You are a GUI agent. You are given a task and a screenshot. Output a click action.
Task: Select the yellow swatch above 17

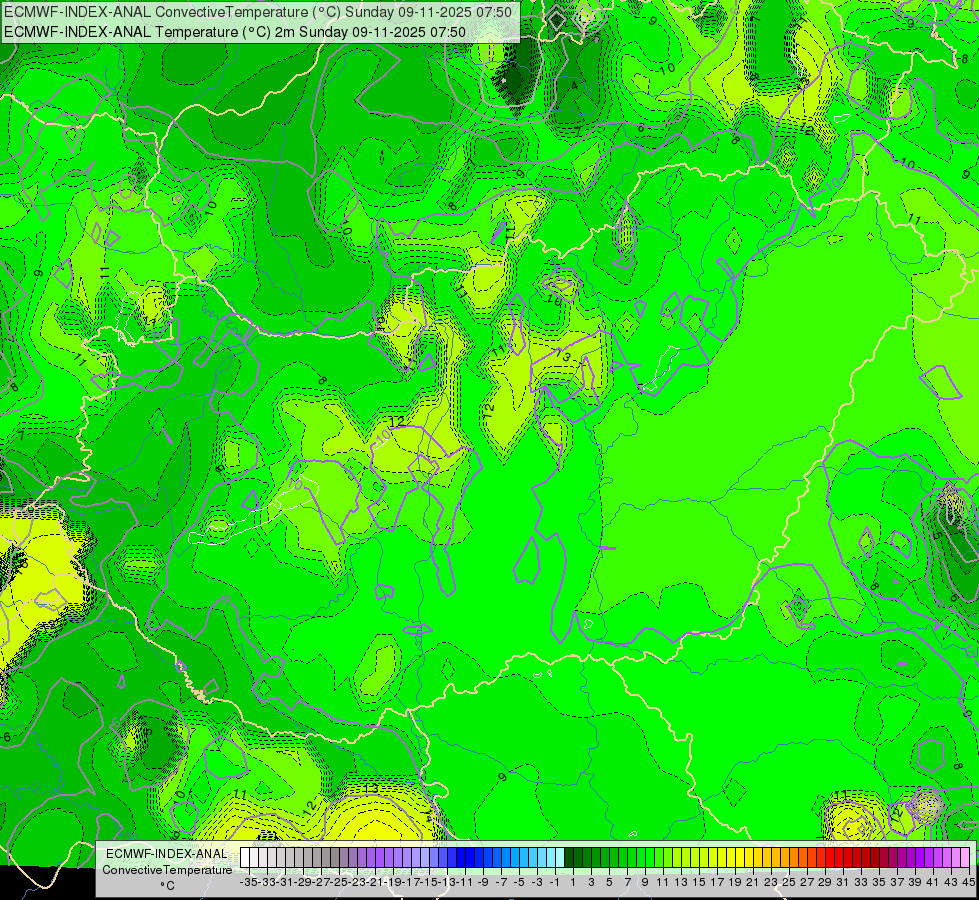click(713, 858)
